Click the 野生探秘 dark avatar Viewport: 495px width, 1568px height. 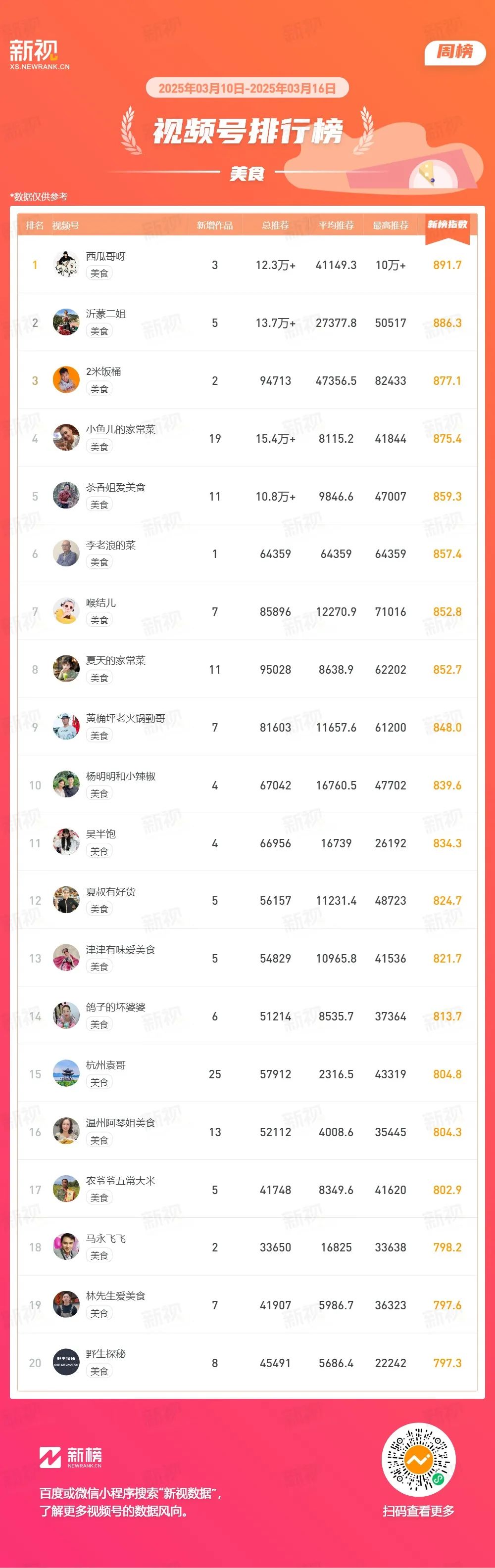point(66,1362)
